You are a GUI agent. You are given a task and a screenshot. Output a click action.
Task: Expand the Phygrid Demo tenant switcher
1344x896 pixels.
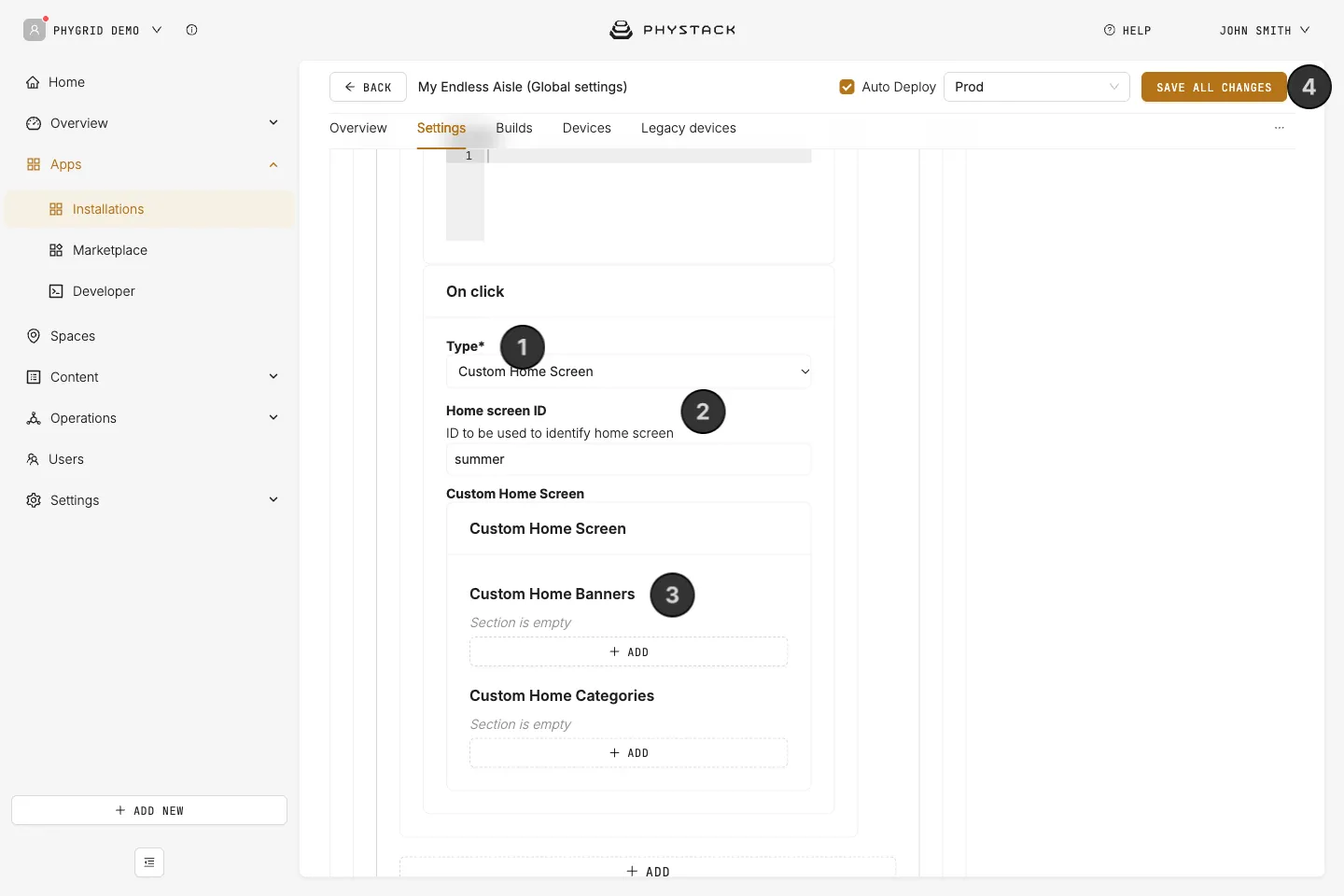[157, 30]
